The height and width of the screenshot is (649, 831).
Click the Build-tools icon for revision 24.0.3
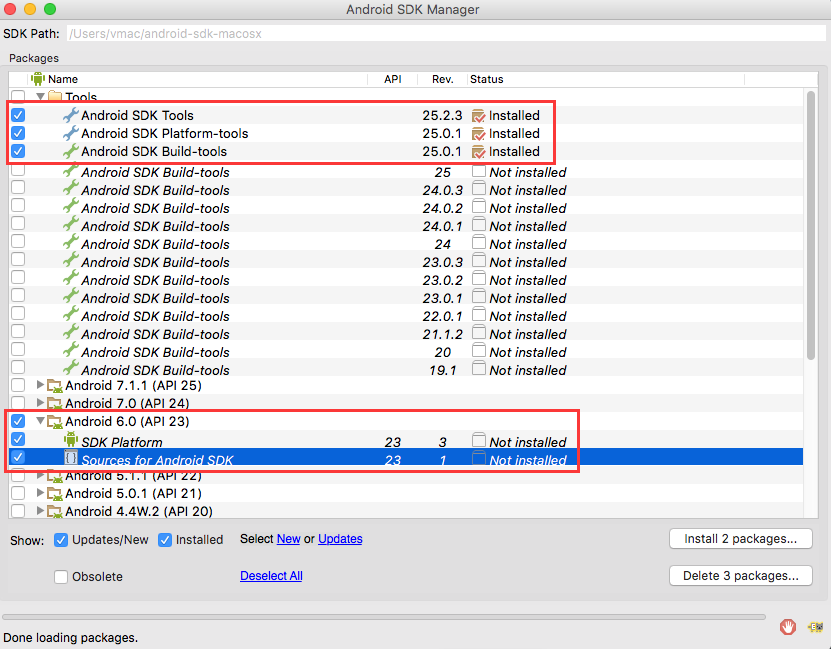(70, 190)
